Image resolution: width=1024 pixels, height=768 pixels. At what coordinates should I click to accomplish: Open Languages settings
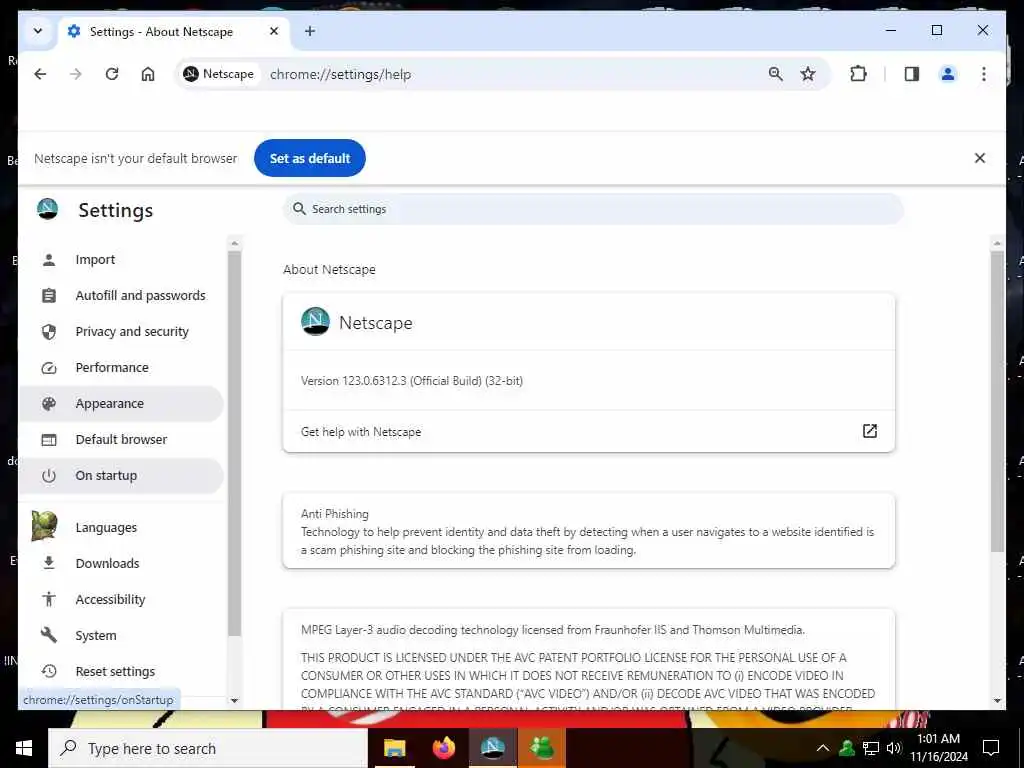pos(121,528)
